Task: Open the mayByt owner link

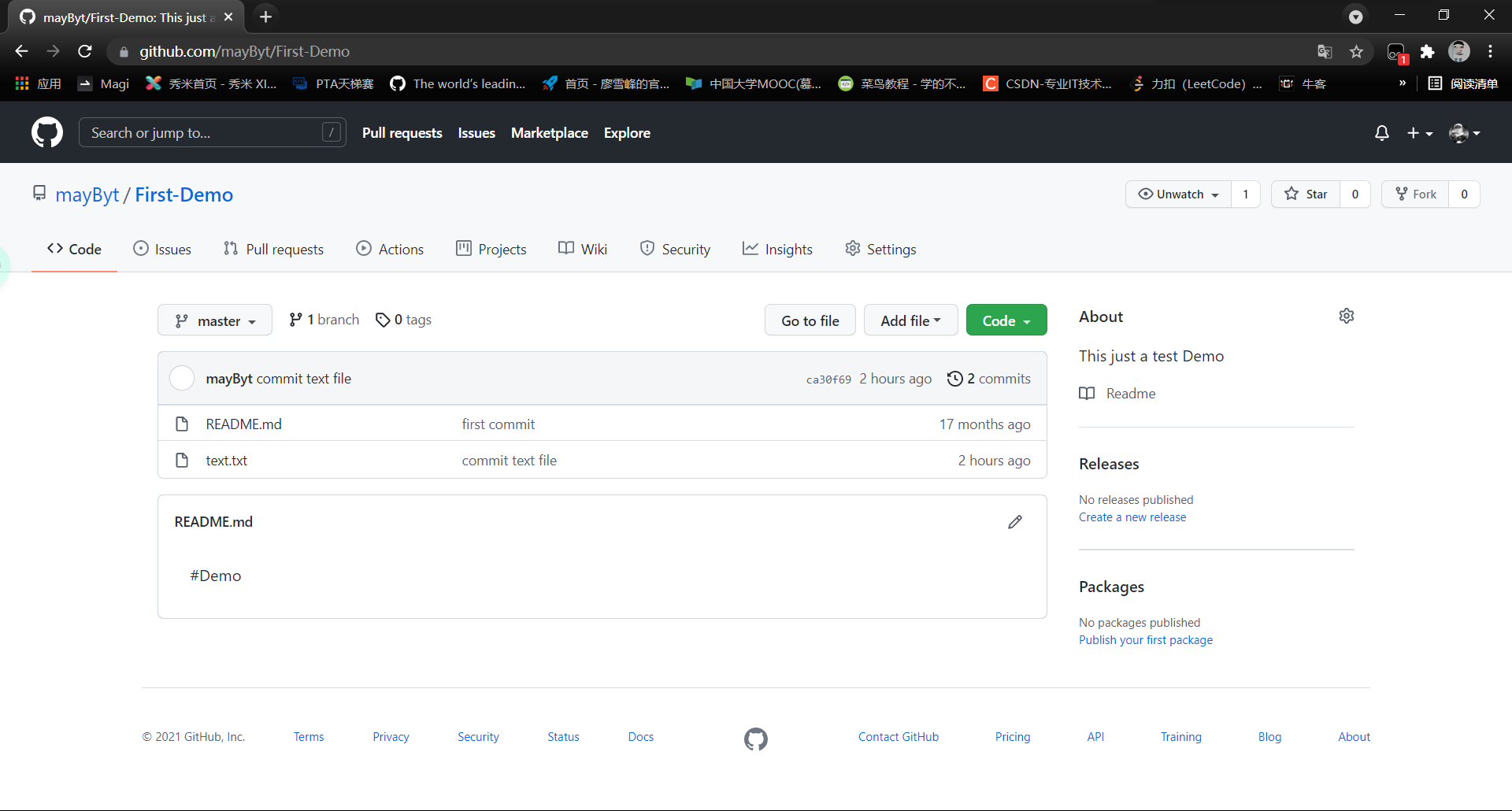Action: pyautogui.click(x=87, y=194)
